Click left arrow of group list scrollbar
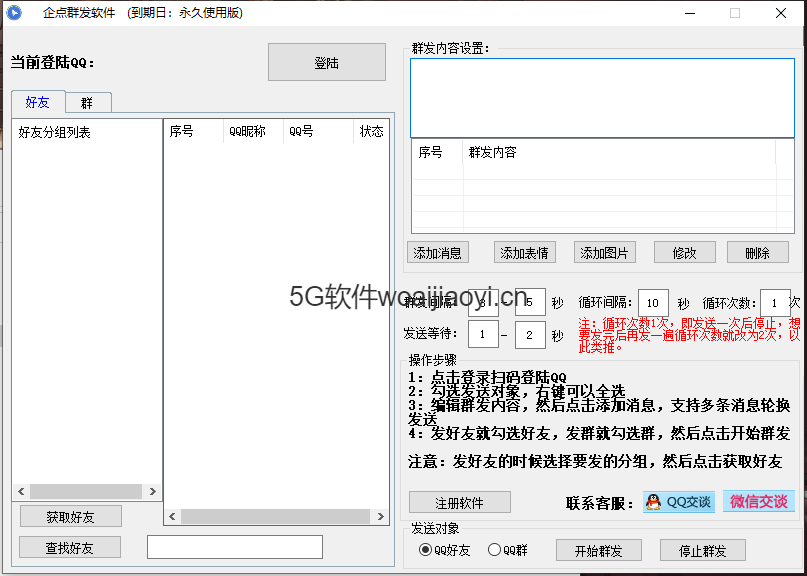807x576 pixels. point(21,492)
